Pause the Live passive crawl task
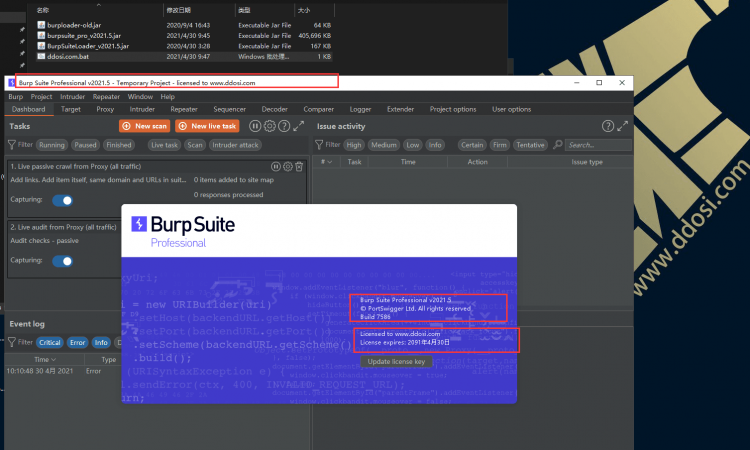This screenshot has width=750, height=450. coord(276,166)
